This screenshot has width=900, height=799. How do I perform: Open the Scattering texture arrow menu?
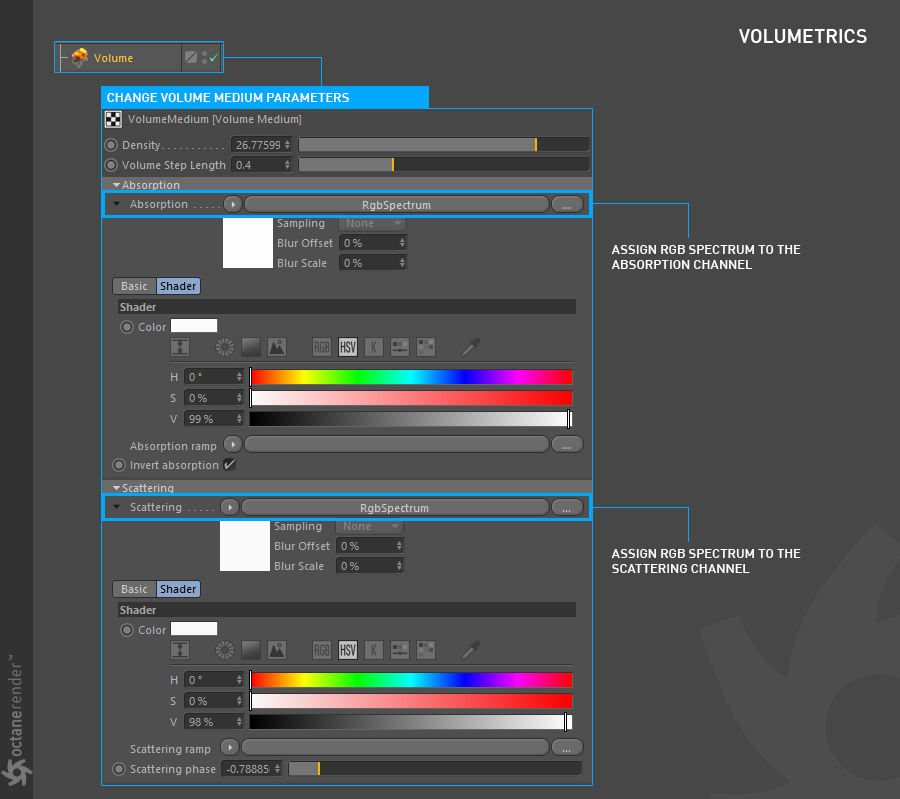(230, 507)
